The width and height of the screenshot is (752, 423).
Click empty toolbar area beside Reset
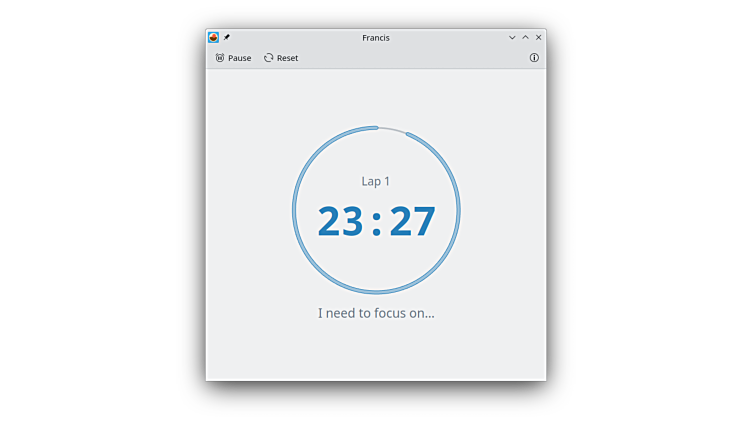click(x=412, y=58)
